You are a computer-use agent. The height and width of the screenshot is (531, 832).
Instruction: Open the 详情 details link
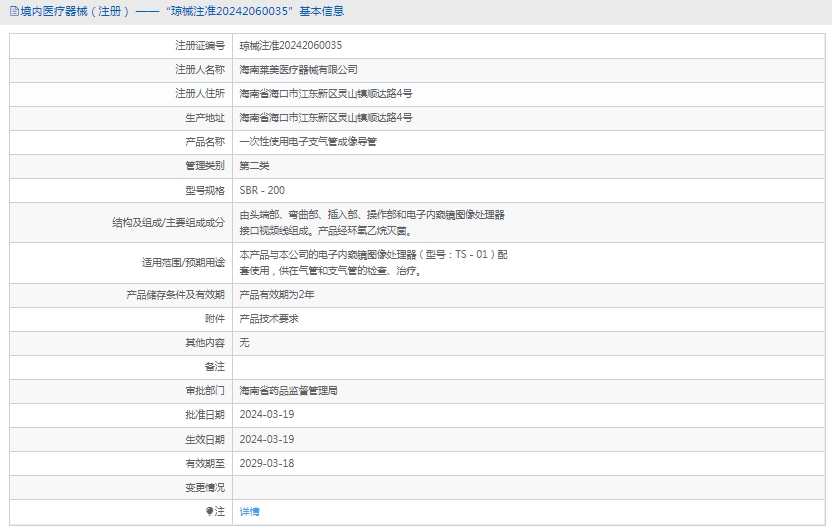click(249, 511)
